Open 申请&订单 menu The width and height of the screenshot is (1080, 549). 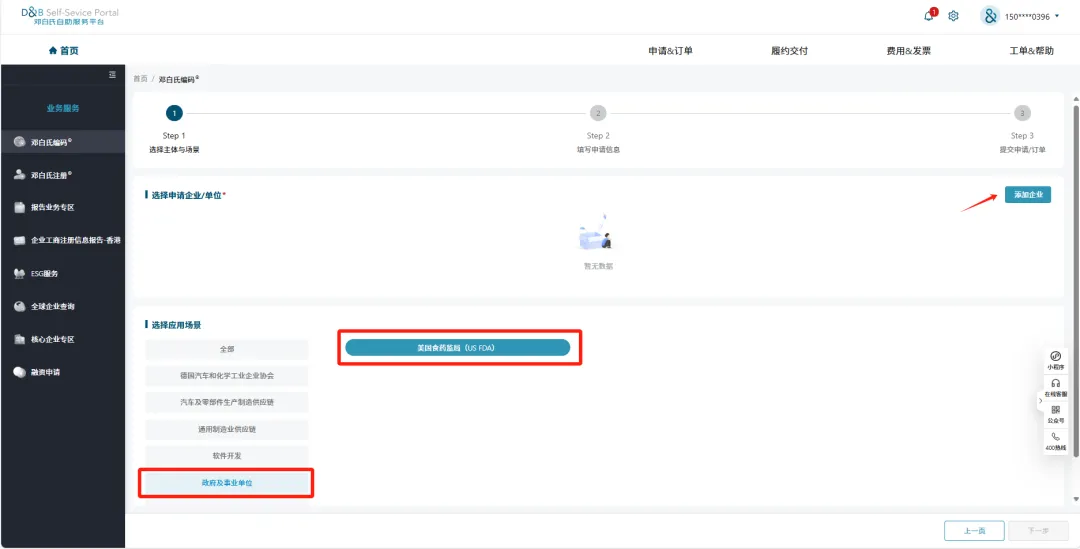coord(670,51)
